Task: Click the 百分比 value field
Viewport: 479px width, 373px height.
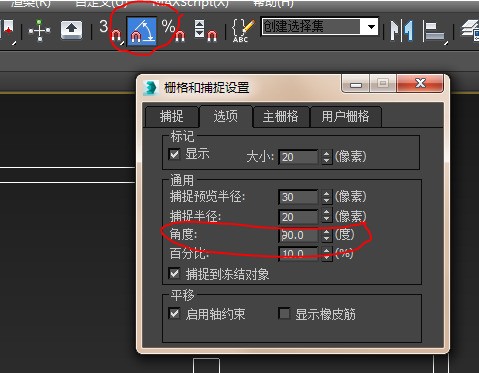Action: pos(299,253)
